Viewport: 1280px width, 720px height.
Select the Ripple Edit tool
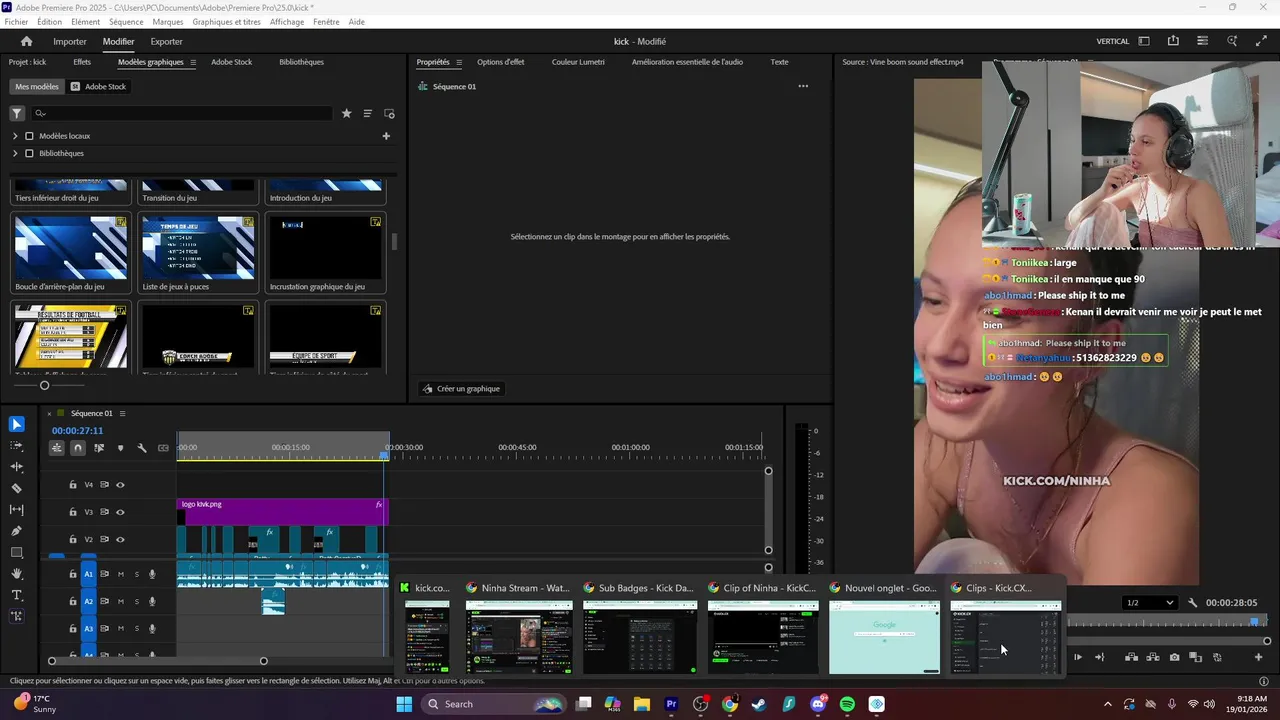pos(16,467)
